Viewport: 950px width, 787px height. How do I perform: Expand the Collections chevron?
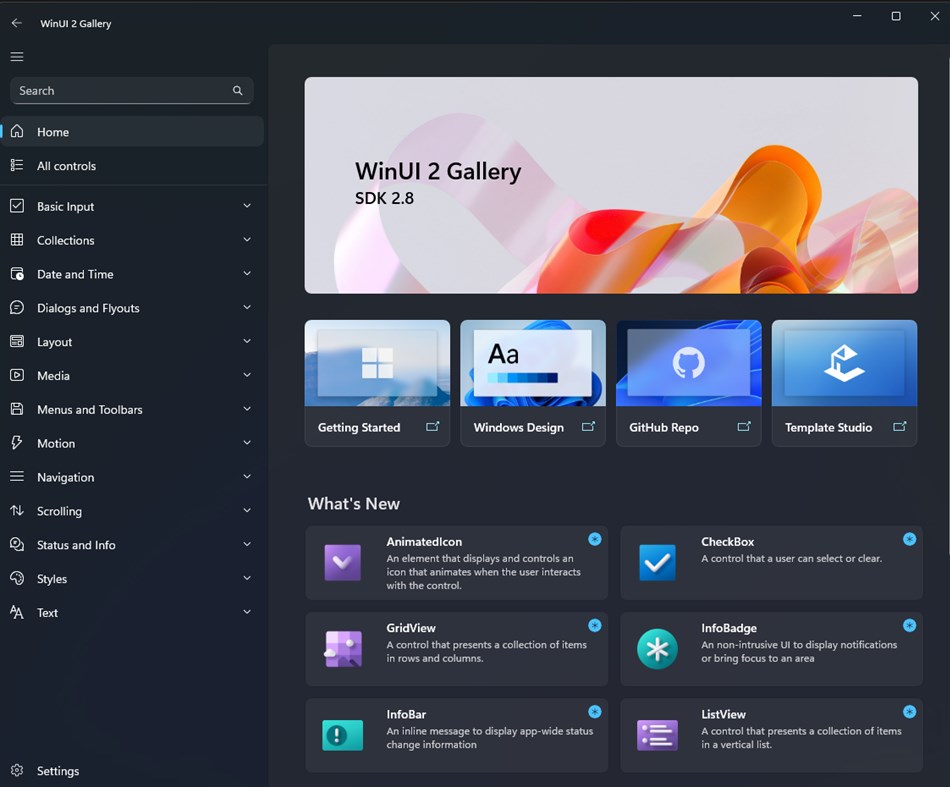247,240
